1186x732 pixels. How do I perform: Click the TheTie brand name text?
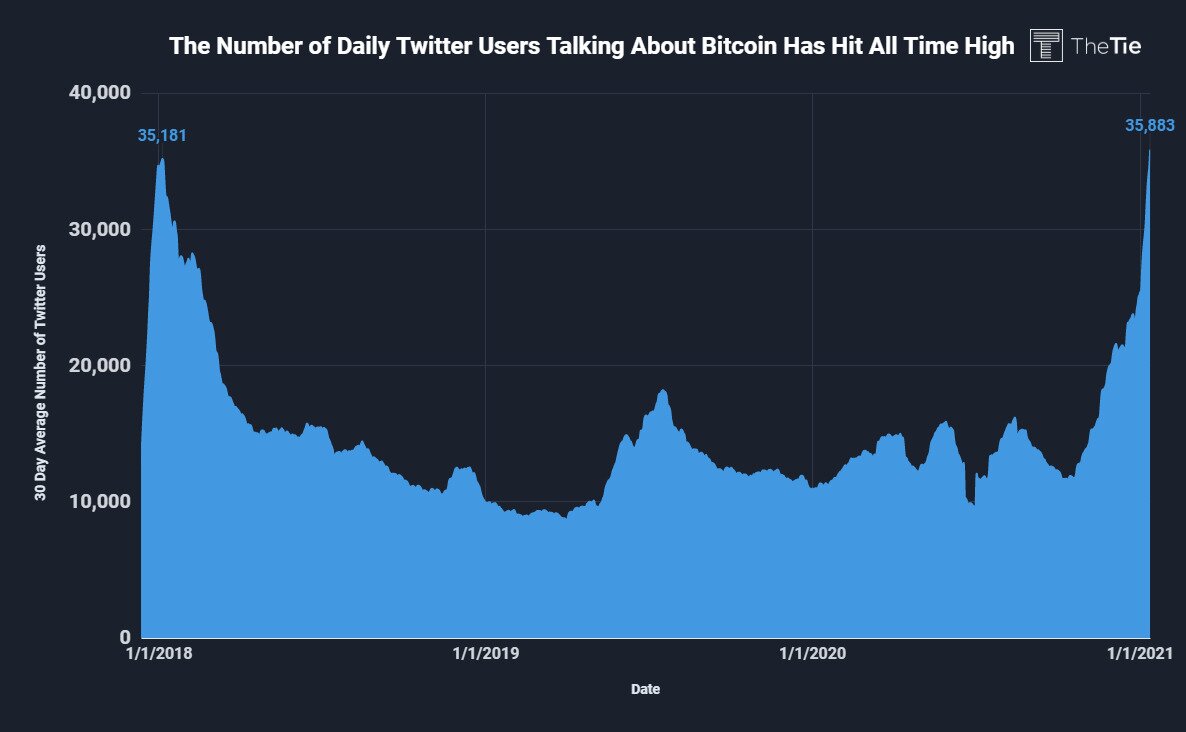click(1106, 46)
